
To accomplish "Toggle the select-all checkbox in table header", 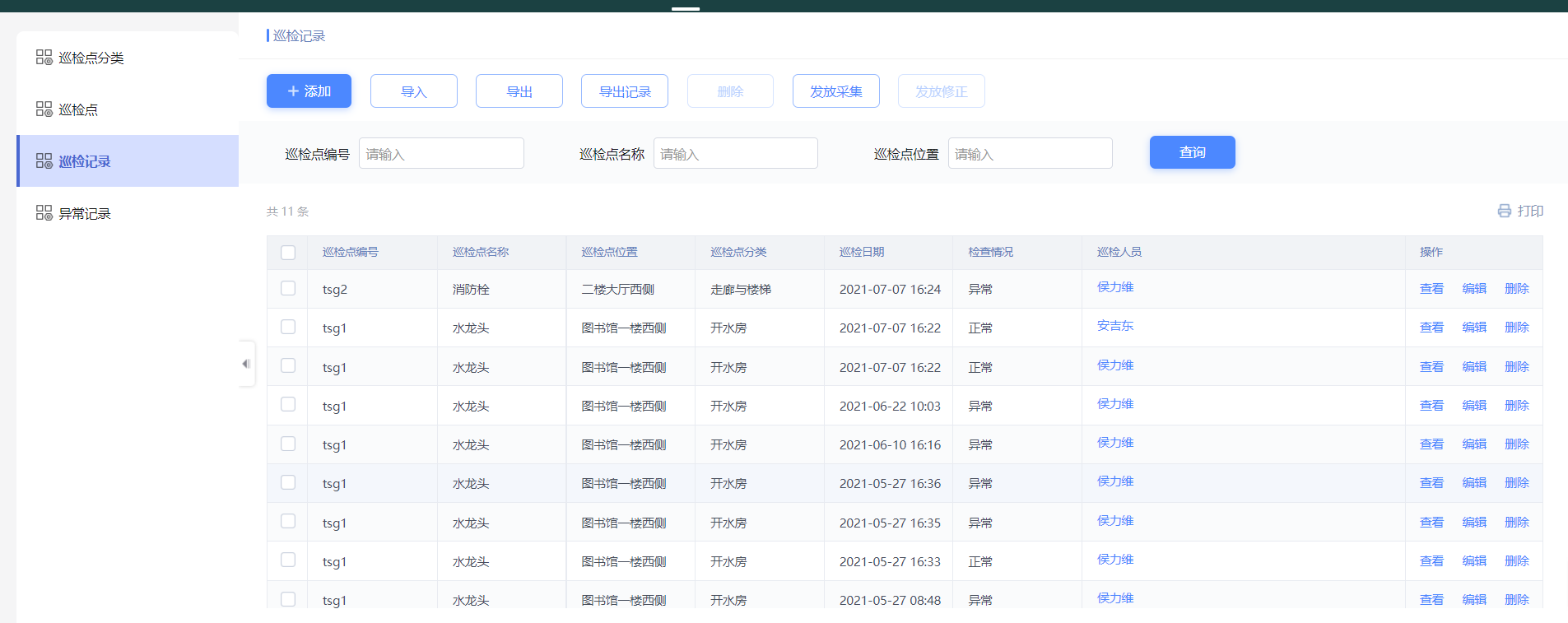I will [x=288, y=253].
